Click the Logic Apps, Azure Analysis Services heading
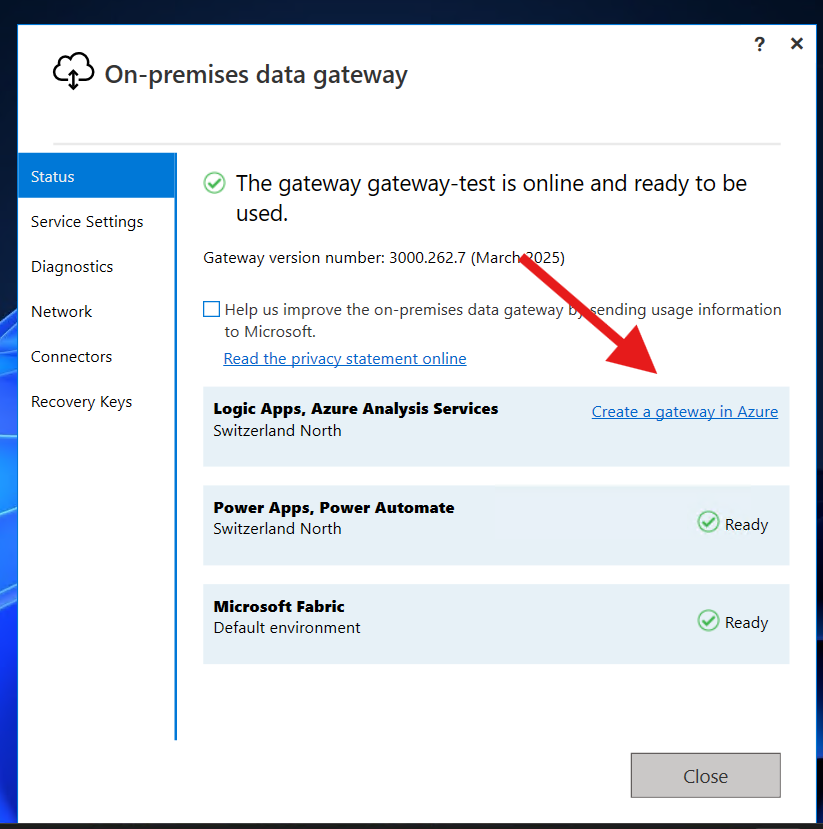The image size is (823, 829). click(x=355, y=408)
